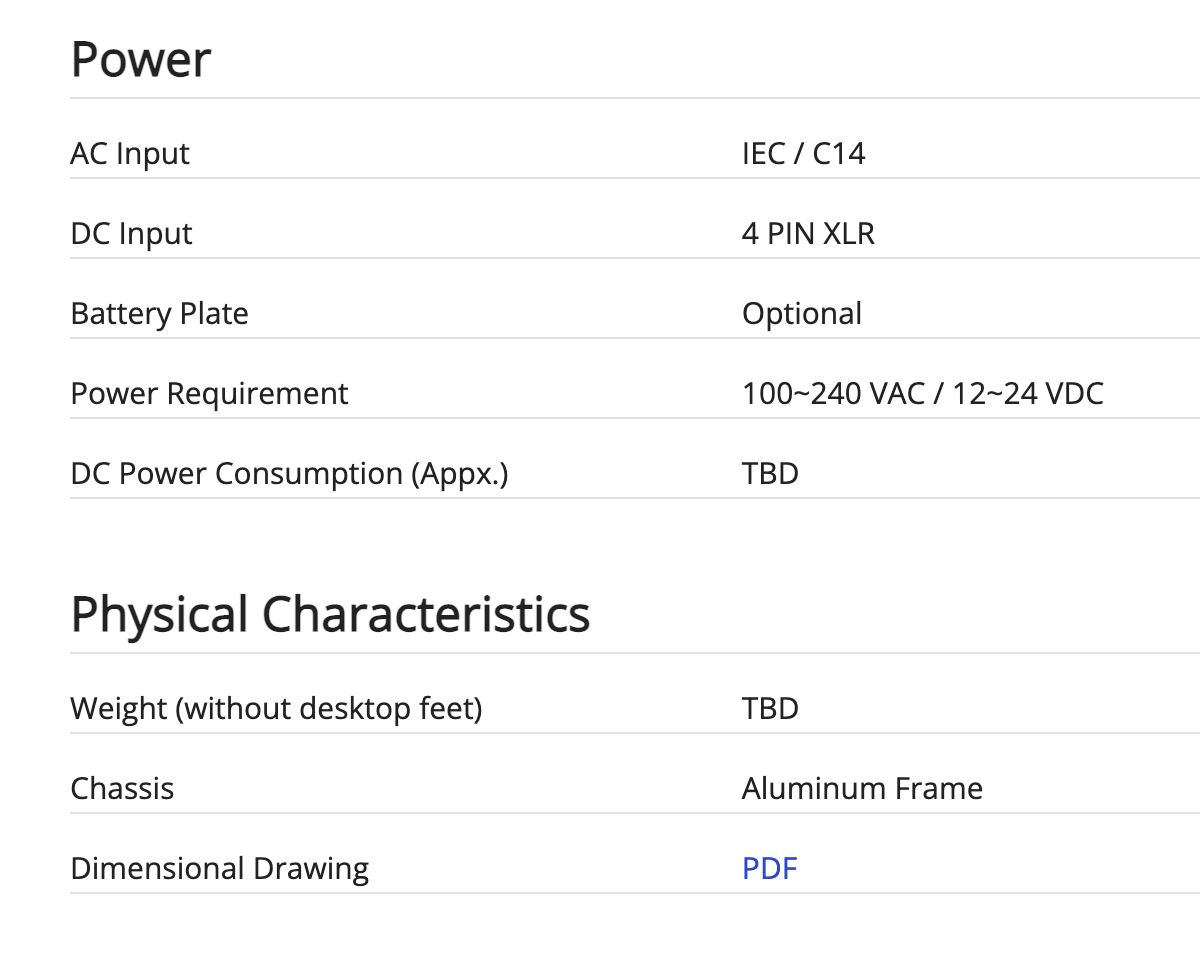This screenshot has width=1200, height=964.
Task: Click the Chassis label
Action: pos(122,789)
